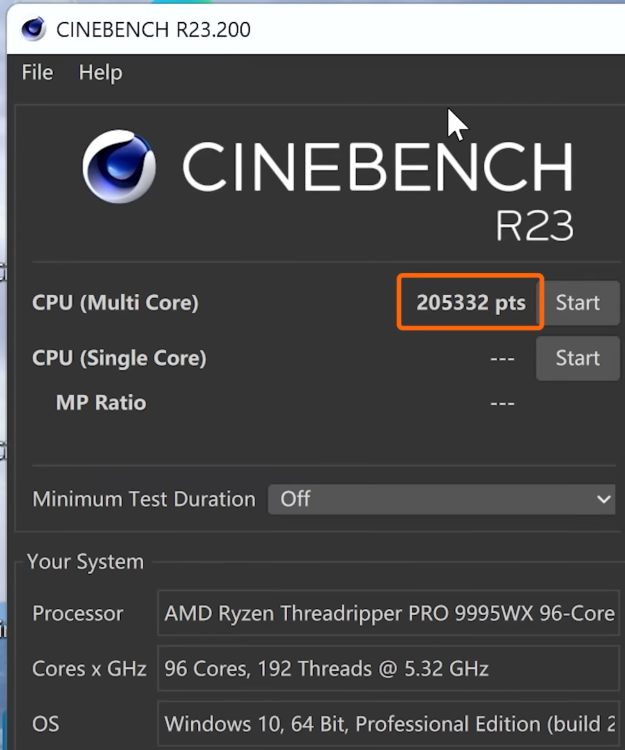The width and height of the screenshot is (625, 750).
Task: Click the 205332 pts multi core score
Action: (470, 303)
